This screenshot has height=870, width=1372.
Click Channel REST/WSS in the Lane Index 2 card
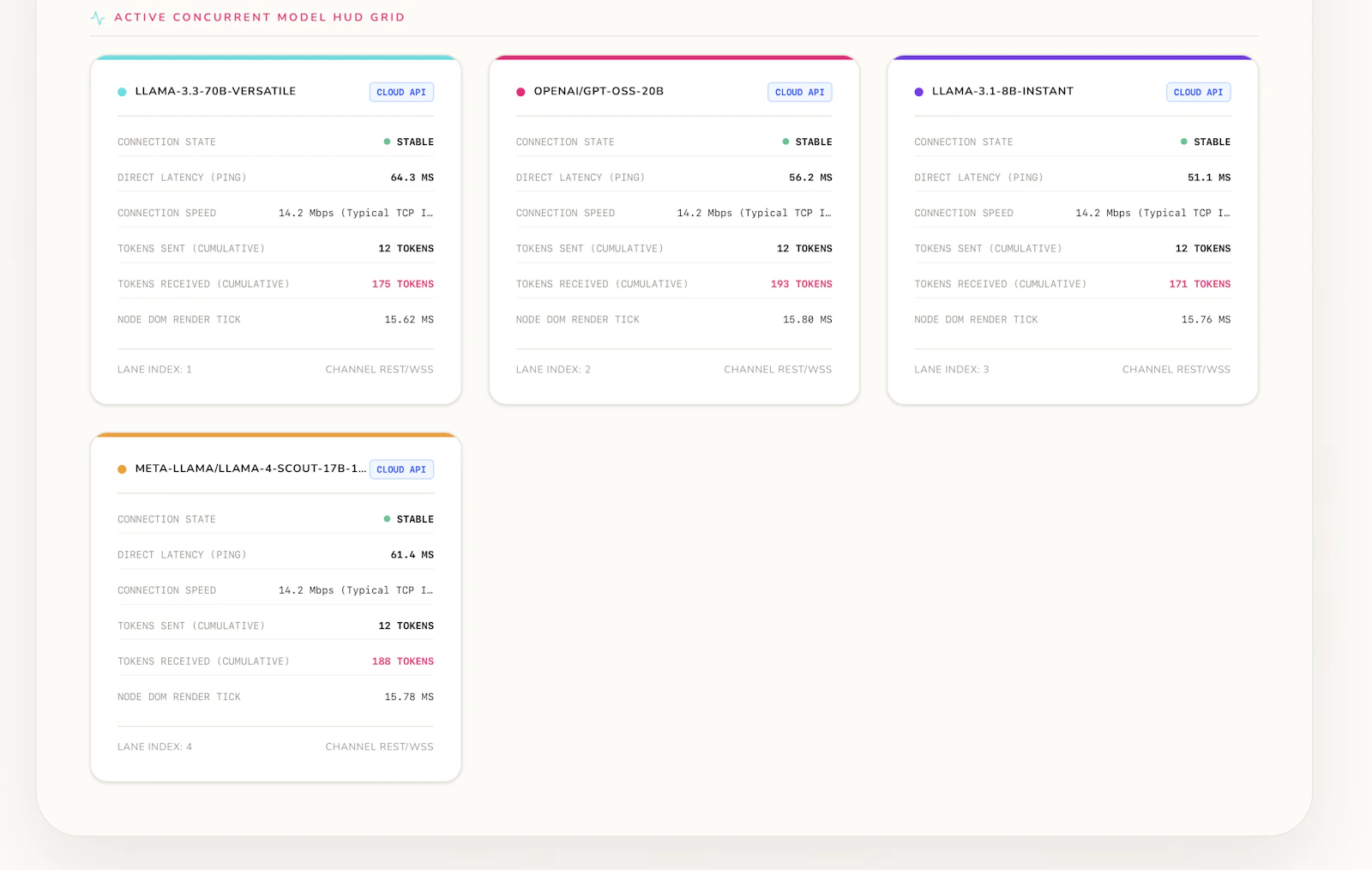[778, 370]
